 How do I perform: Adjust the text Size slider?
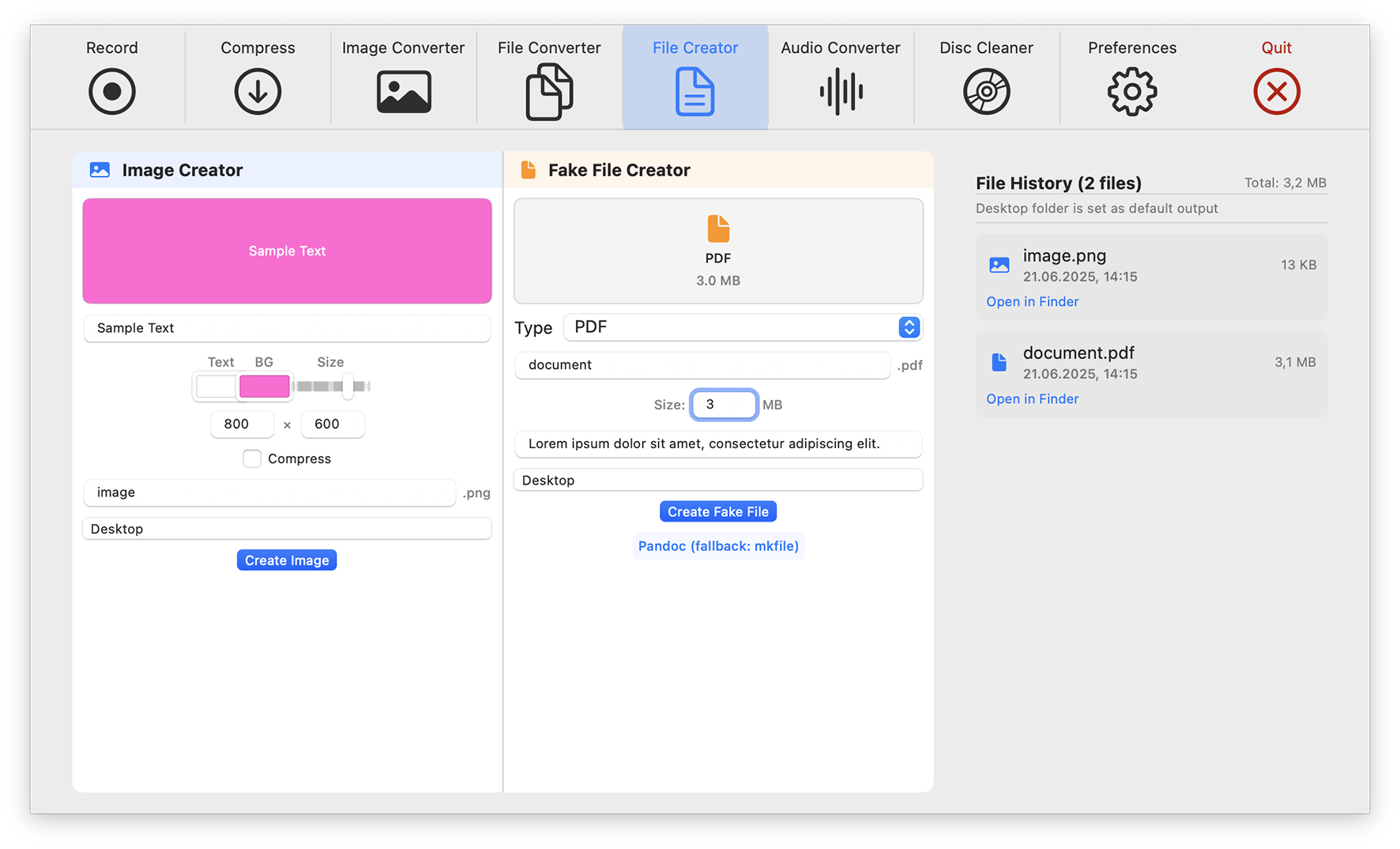(x=332, y=387)
